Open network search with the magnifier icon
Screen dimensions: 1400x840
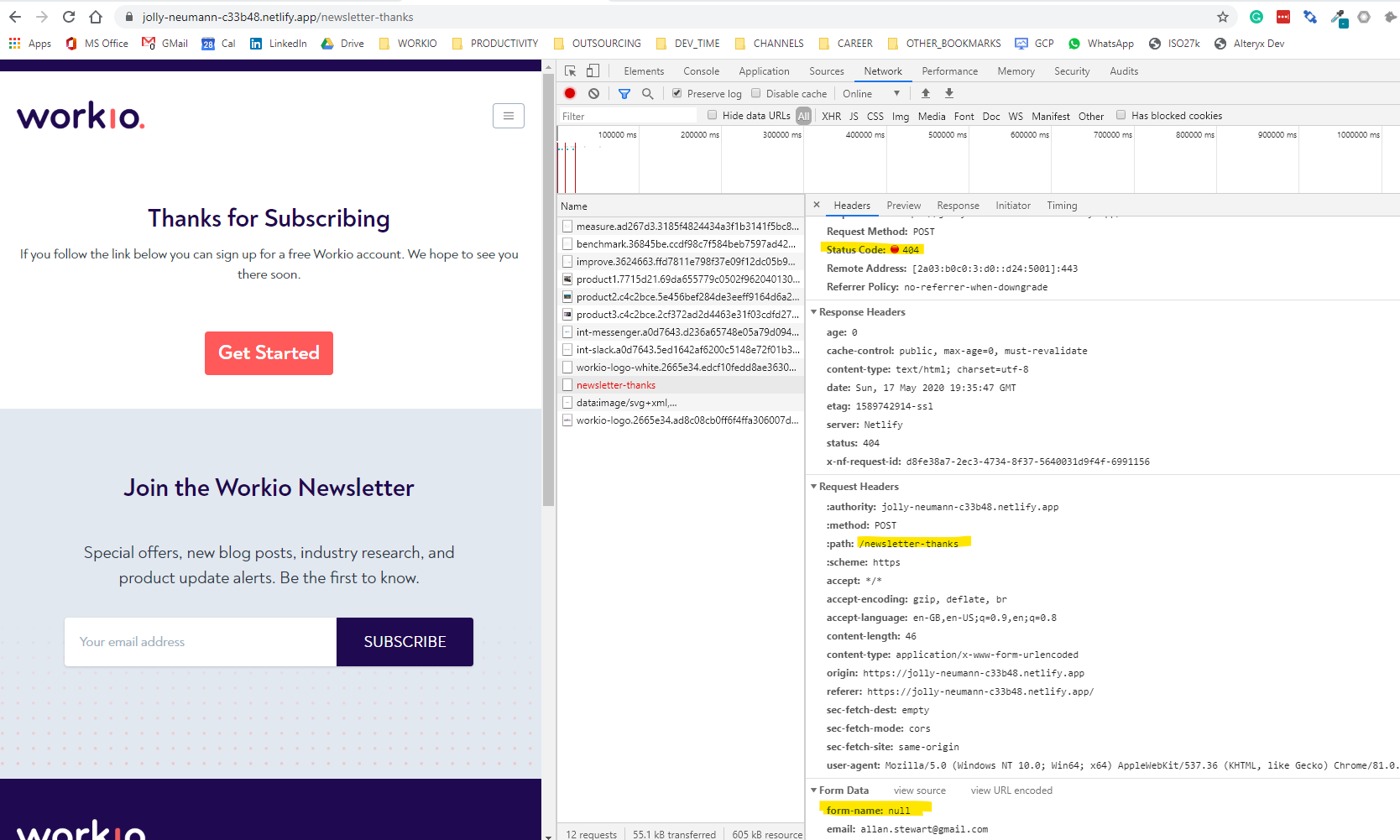point(647,93)
